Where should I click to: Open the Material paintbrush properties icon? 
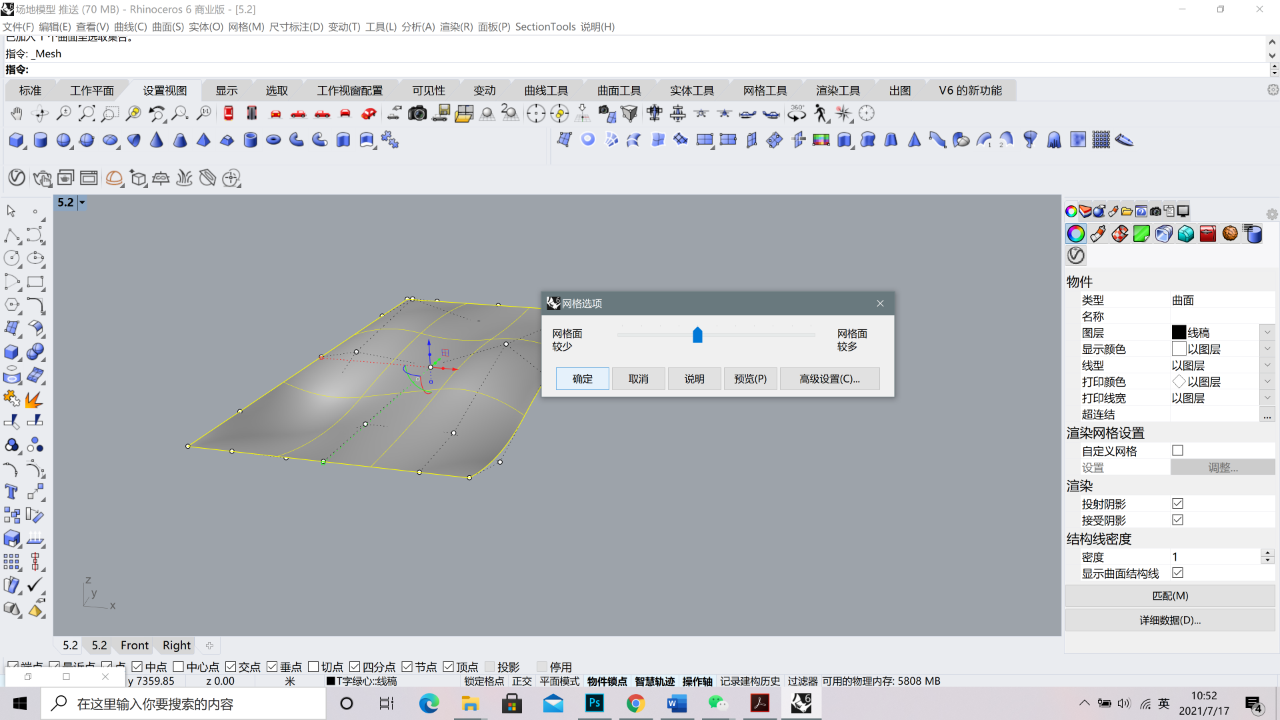pyautogui.click(x=1097, y=234)
